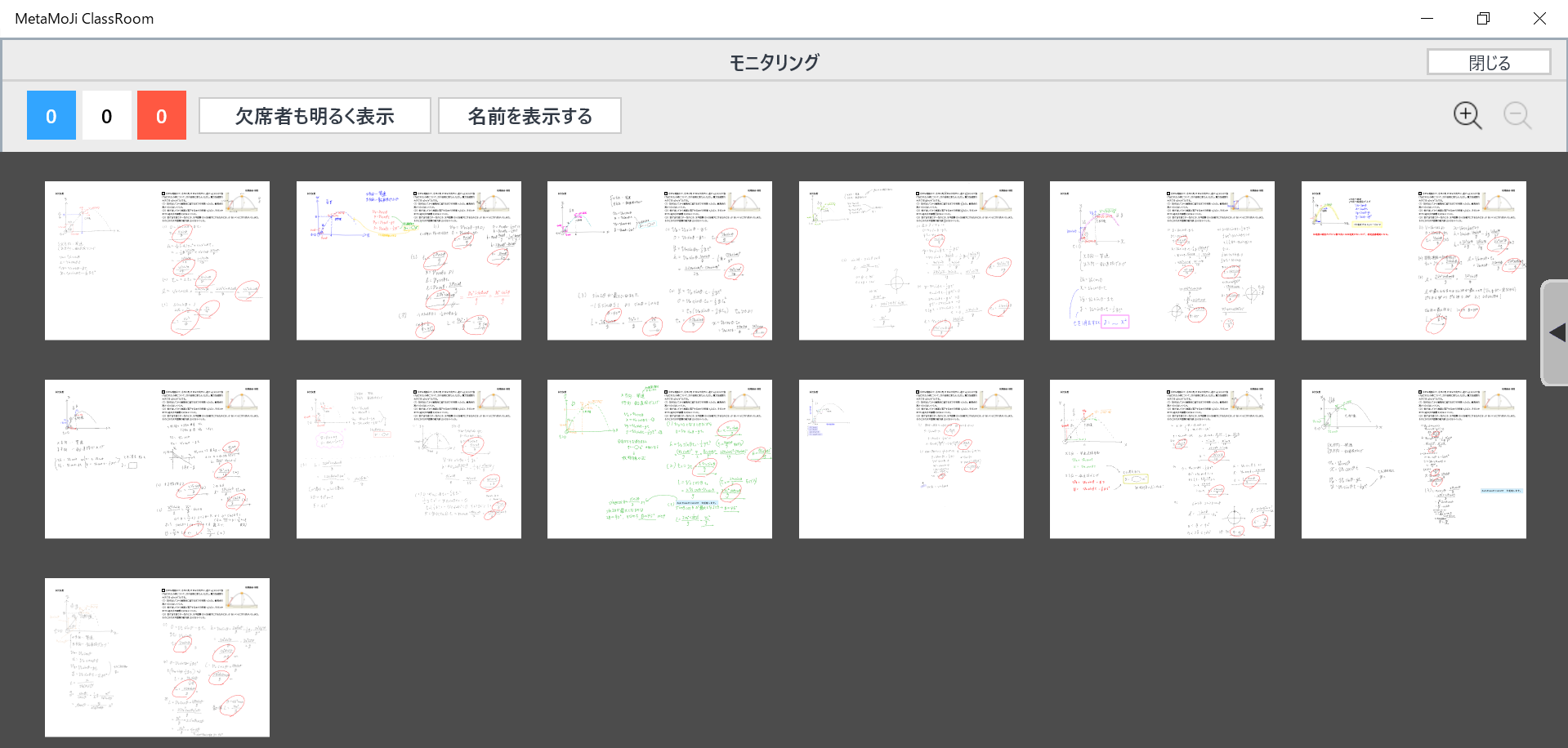Open the thumbnail with a purple outlined box

pyautogui.click(x=1162, y=260)
